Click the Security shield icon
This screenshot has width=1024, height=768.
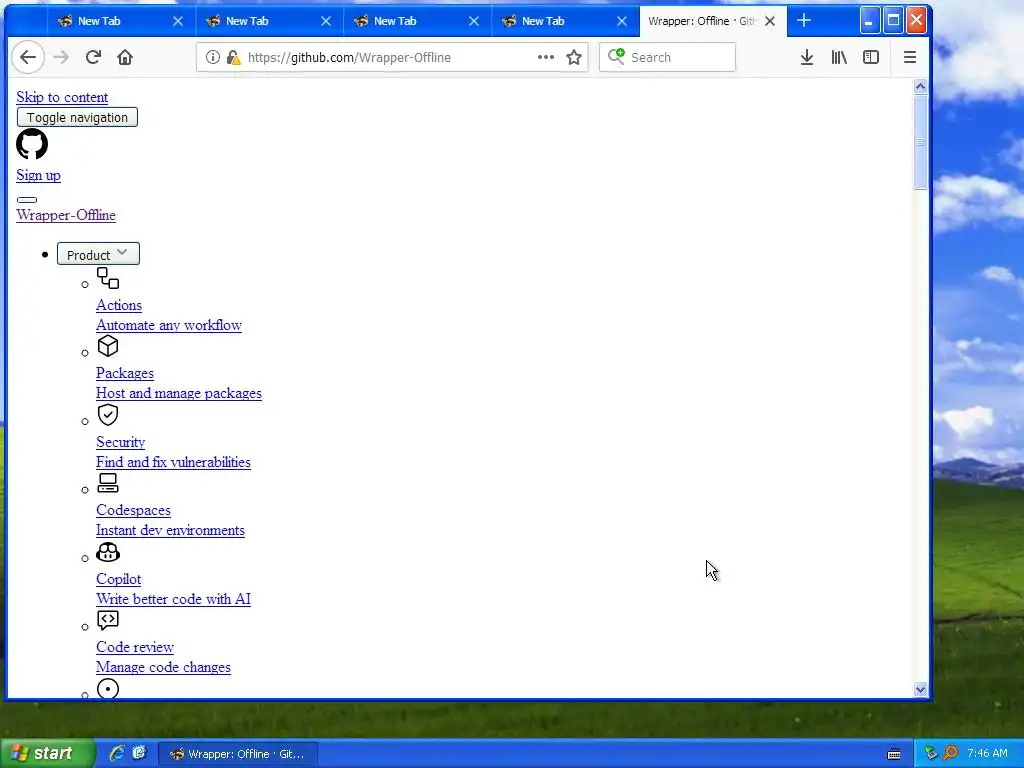coord(108,415)
